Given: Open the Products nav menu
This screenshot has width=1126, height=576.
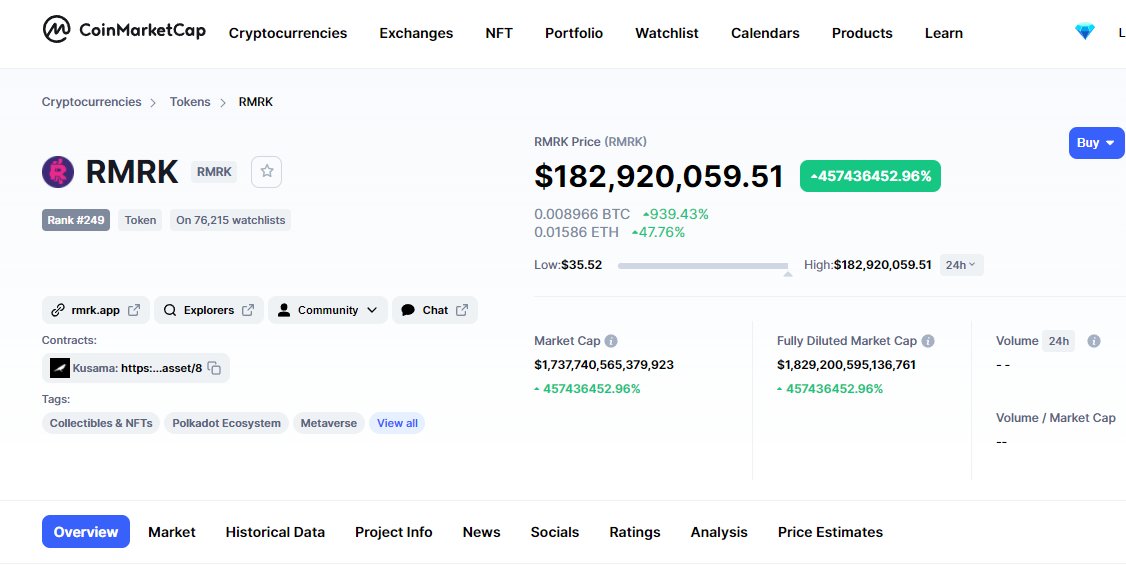Looking at the screenshot, I should [862, 33].
